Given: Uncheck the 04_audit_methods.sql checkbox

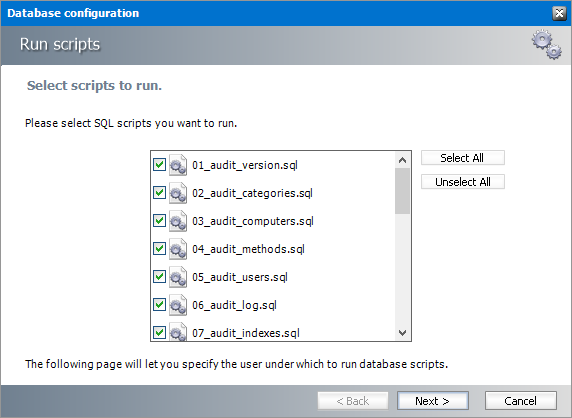Looking at the screenshot, I should click(159, 248).
